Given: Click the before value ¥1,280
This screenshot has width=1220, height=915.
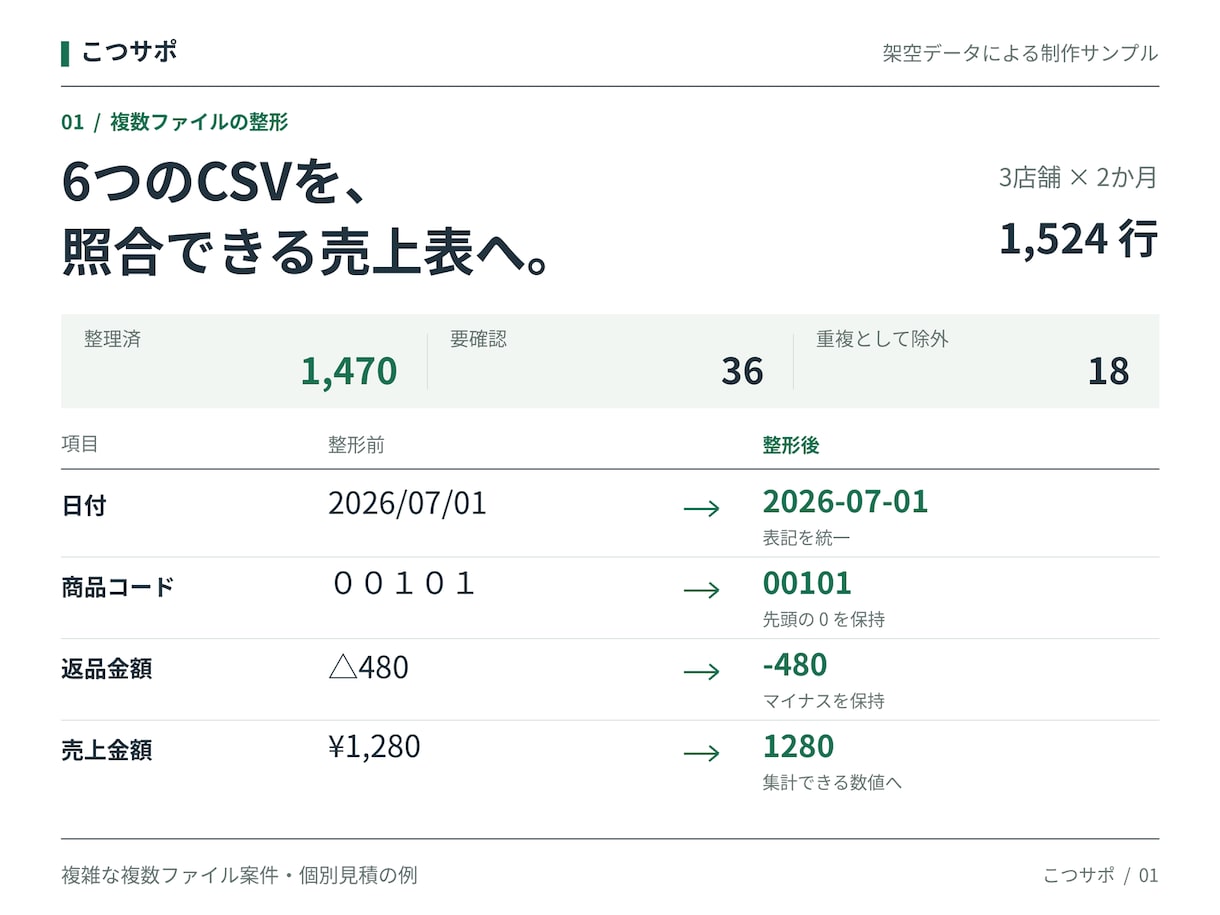Looking at the screenshot, I should pyautogui.click(x=374, y=747).
